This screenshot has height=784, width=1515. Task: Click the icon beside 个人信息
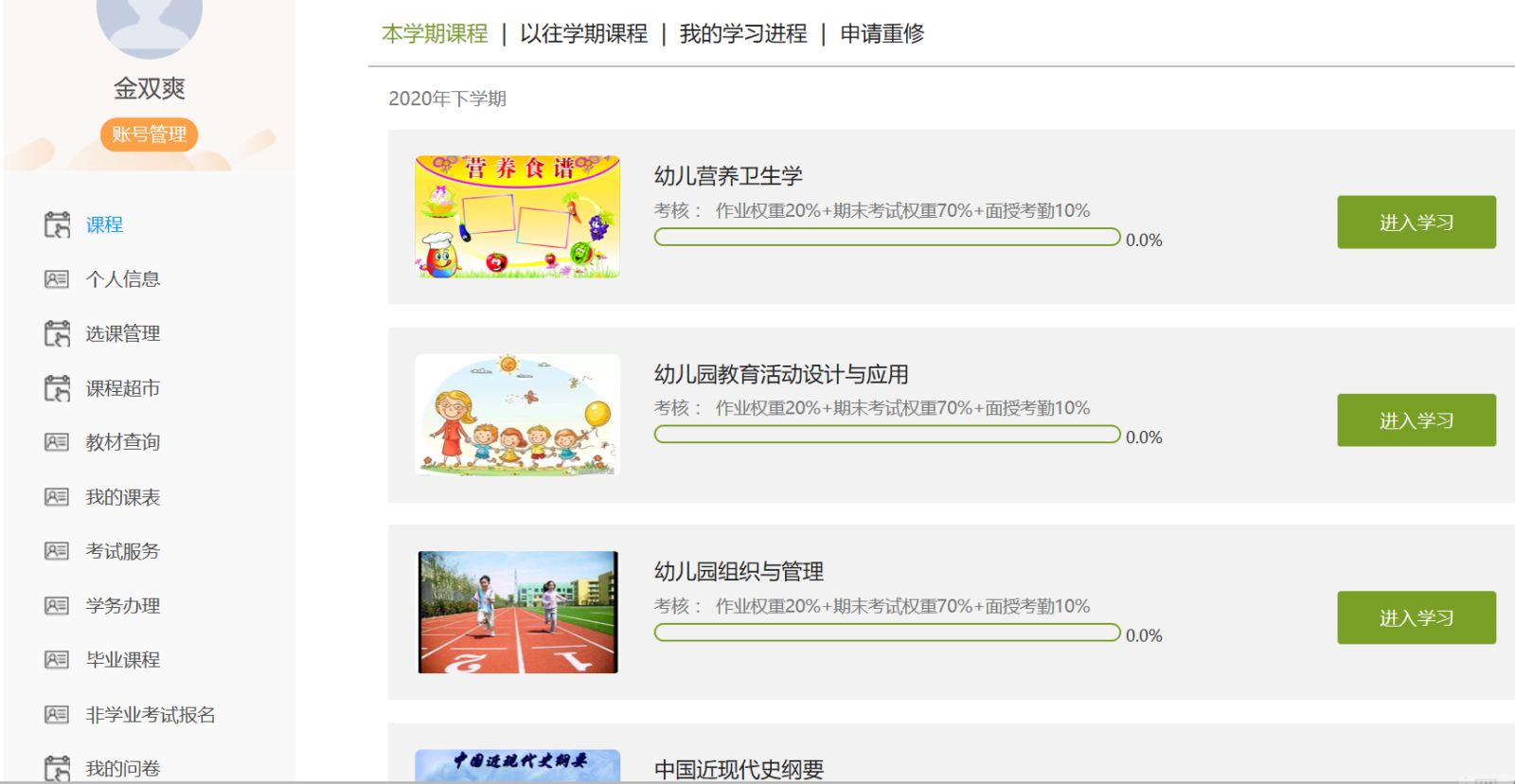coord(57,279)
